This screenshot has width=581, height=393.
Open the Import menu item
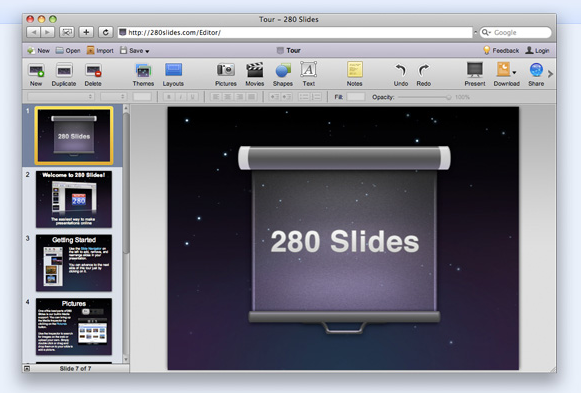(x=100, y=50)
